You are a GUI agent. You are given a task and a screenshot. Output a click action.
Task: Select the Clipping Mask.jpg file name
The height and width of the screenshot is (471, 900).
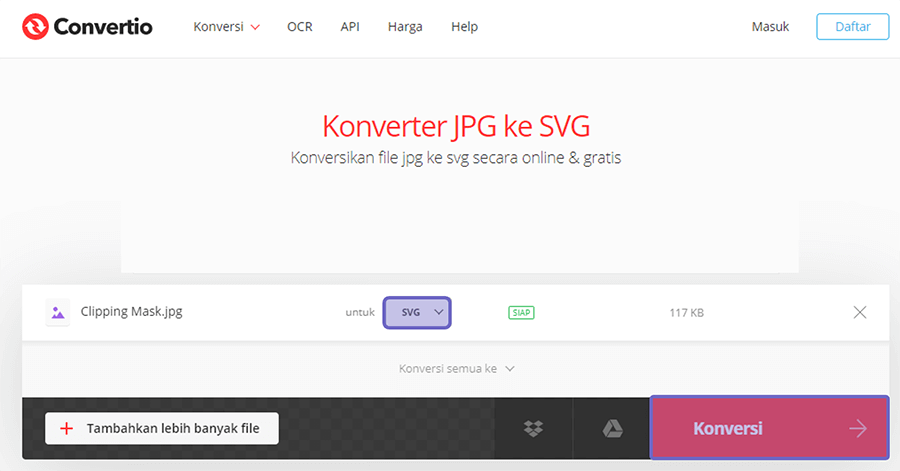click(131, 312)
